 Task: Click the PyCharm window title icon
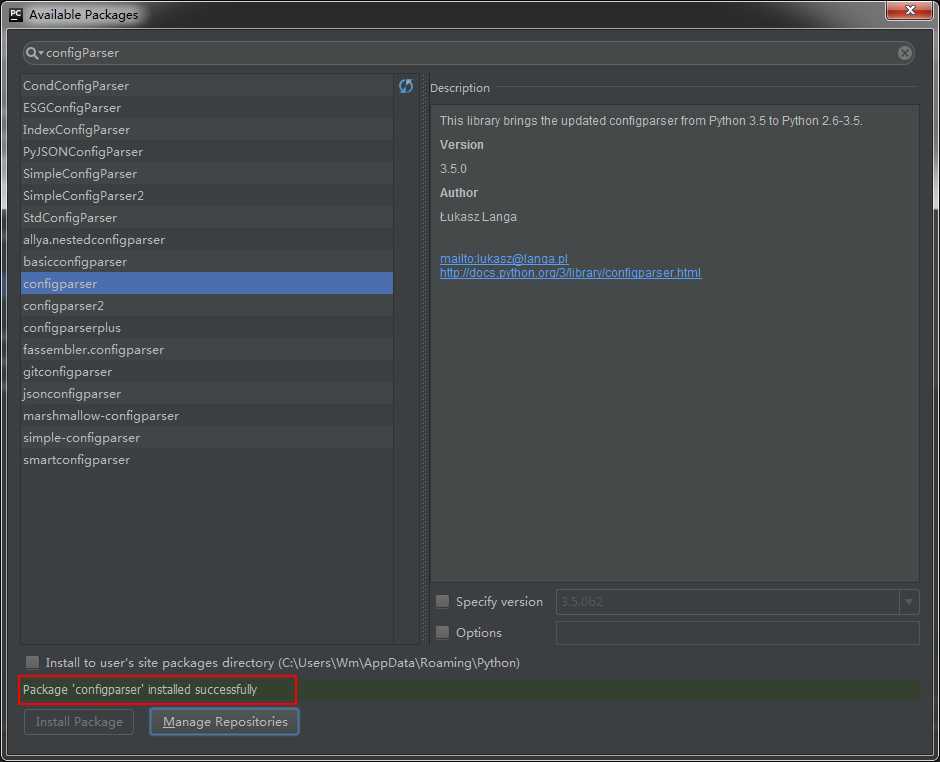click(x=16, y=14)
